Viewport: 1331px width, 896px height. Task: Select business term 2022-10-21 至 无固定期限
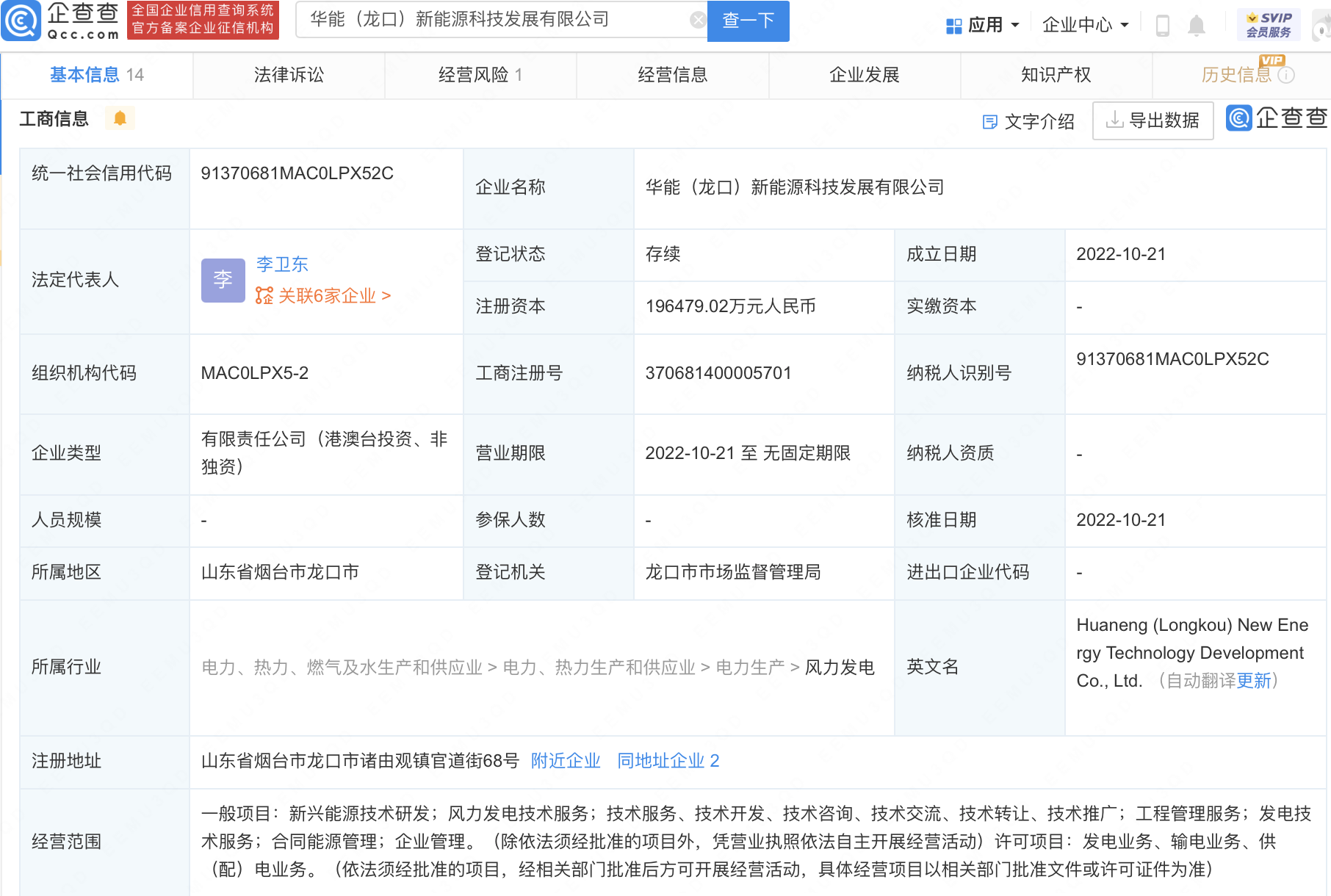pos(748,453)
